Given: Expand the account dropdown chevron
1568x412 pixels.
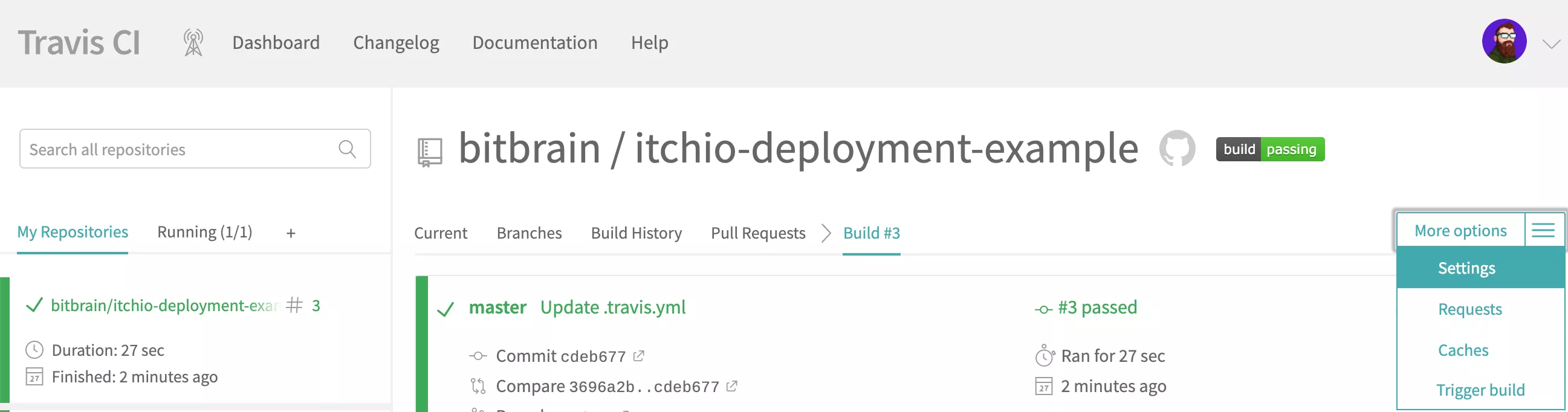Looking at the screenshot, I should pos(1551,44).
